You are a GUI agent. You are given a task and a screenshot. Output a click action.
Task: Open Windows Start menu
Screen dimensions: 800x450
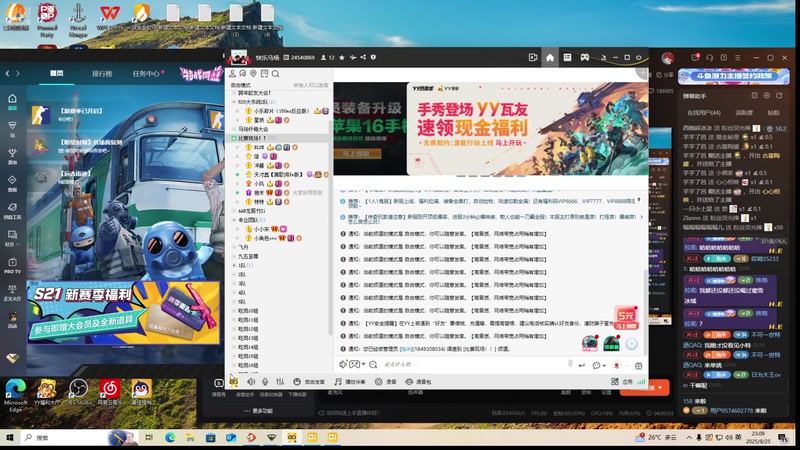point(9,438)
